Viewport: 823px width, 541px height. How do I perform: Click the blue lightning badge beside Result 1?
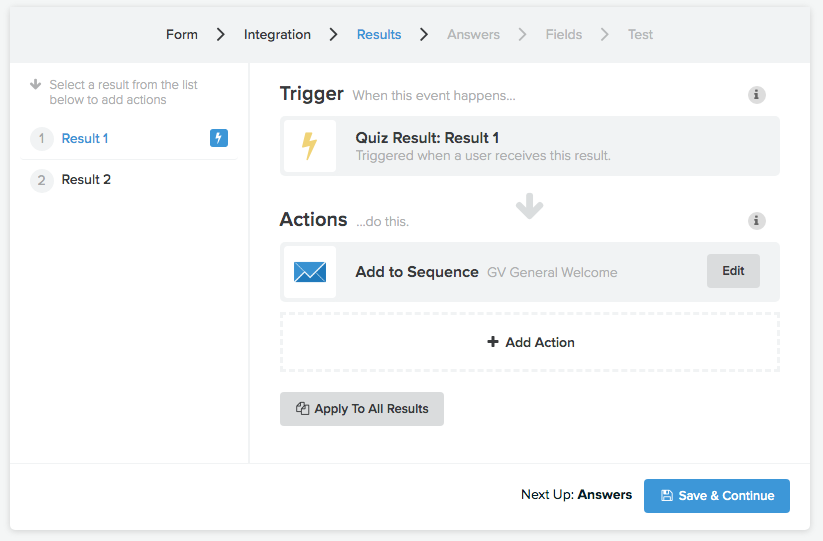[219, 138]
